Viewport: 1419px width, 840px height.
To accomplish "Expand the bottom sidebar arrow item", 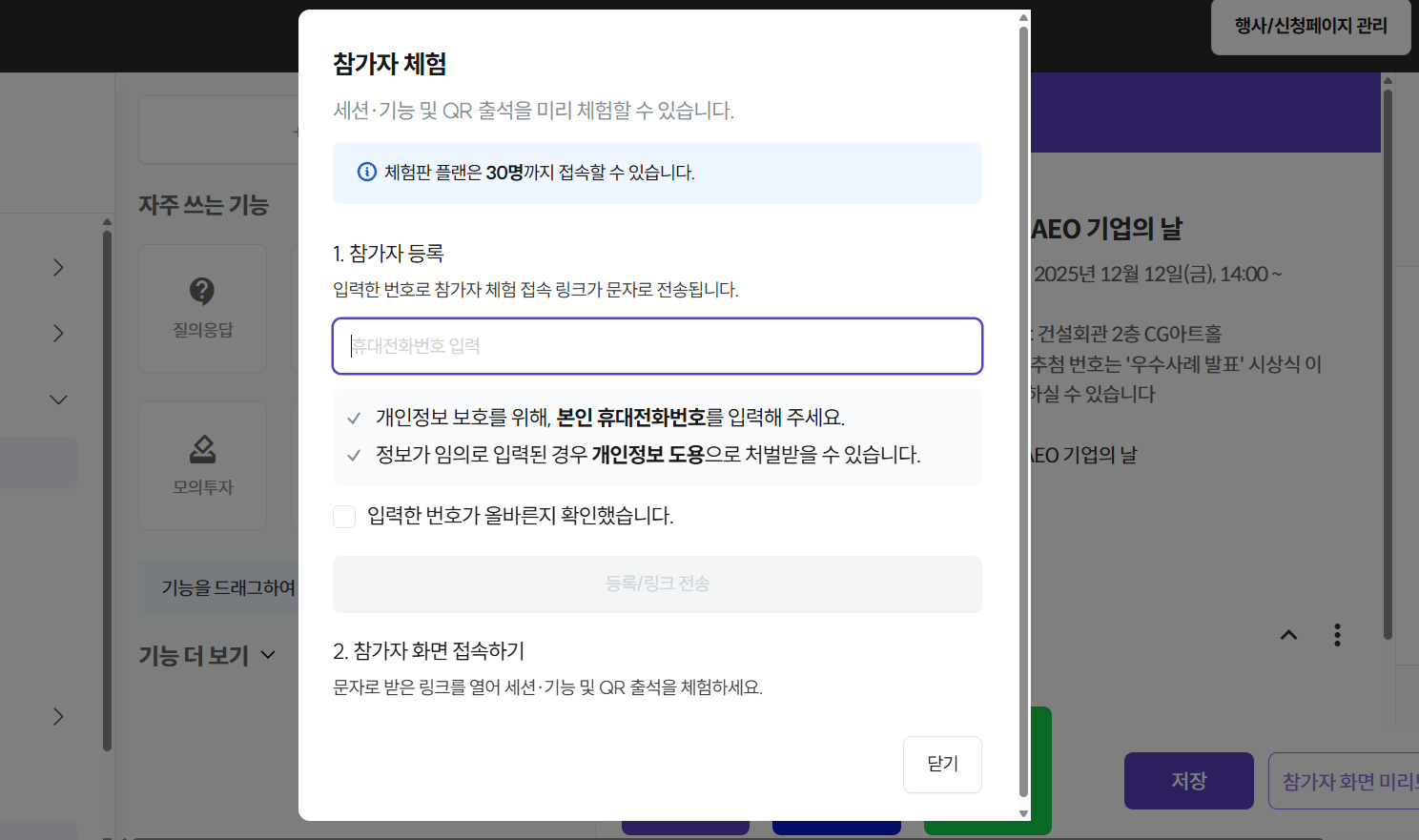I will click(x=57, y=716).
